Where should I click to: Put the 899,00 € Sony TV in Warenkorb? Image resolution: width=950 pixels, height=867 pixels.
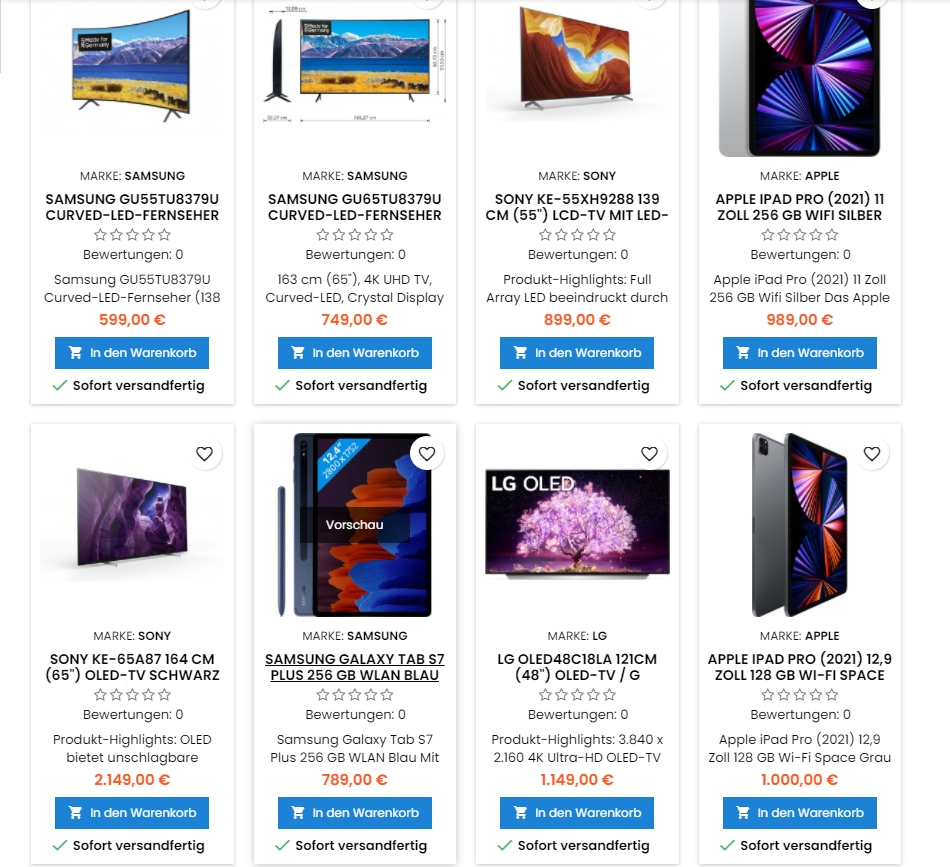tap(577, 353)
